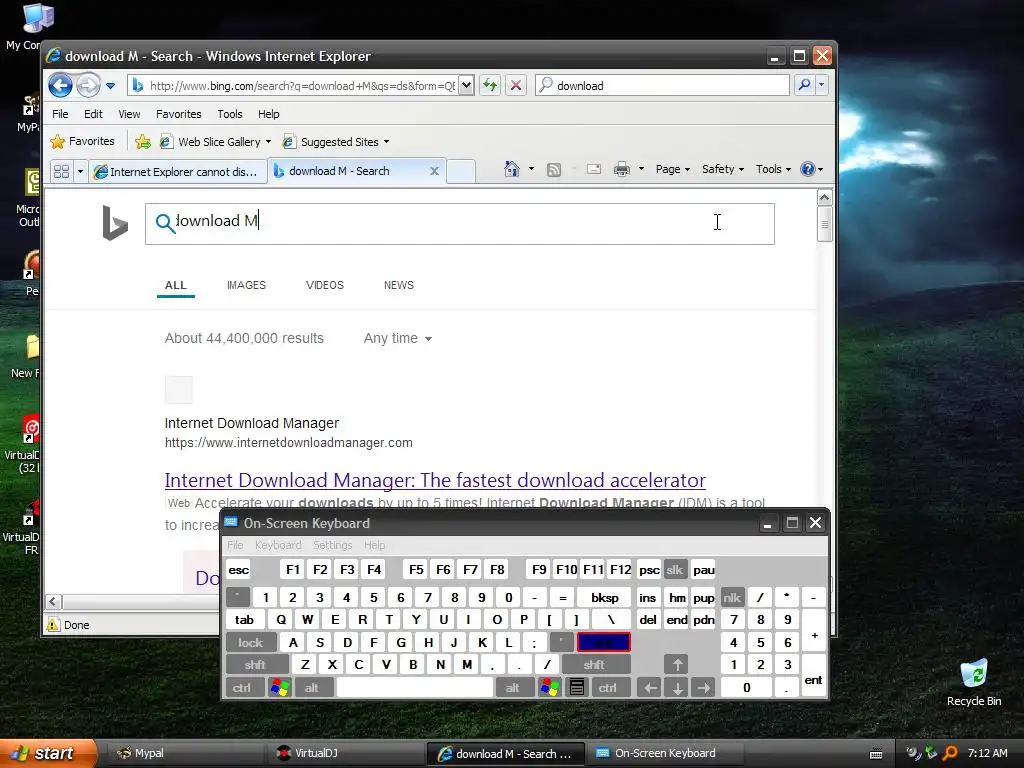This screenshot has width=1024, height=768.
Task: Open VirtualDJ from the taskbar
Action: click(346, 753)
